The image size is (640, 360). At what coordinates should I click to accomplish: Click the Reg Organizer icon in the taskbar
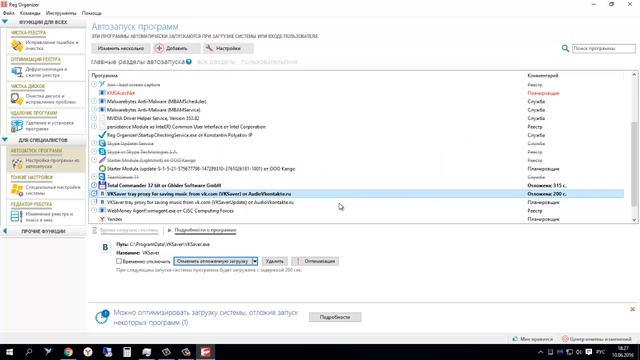point(205,352)
